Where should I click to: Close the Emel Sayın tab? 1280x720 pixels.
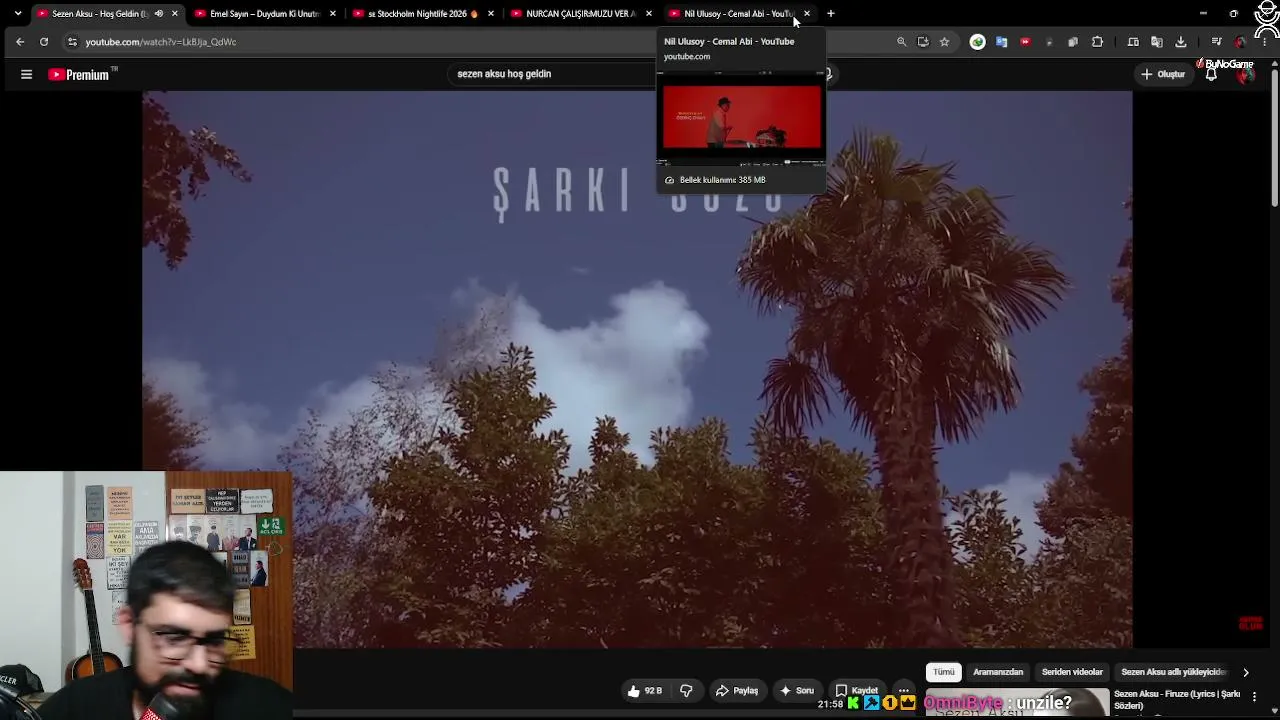(x=333, y=14)
